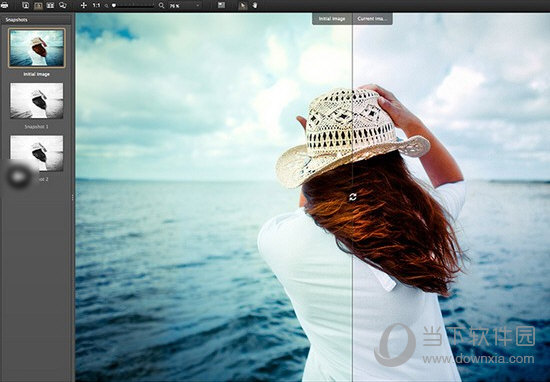Click the snapshots panel collapse handle
This screenshot has height=382, width=550.
click(73, 197)
